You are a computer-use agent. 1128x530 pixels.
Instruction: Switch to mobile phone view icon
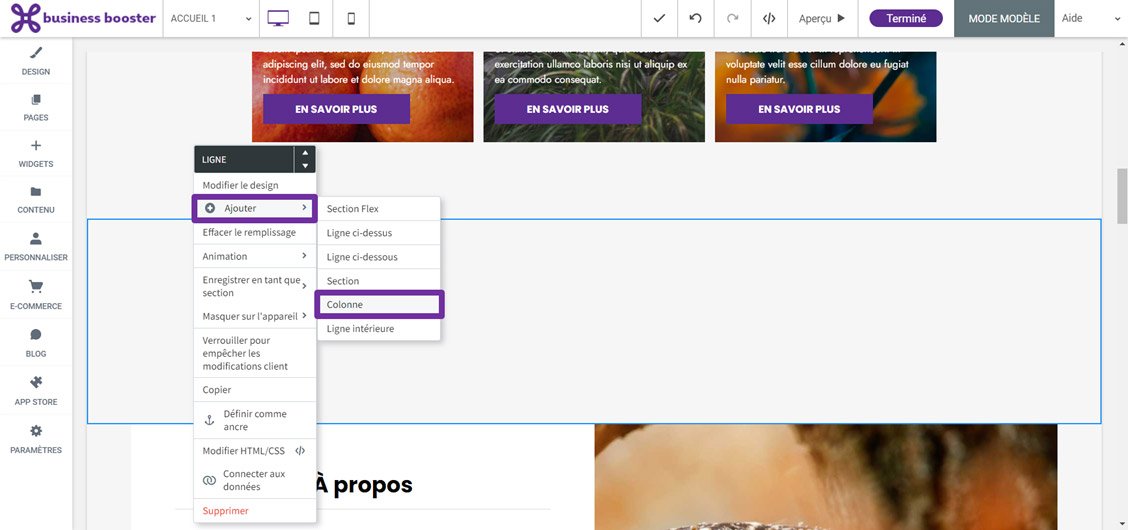pos(351,18)
